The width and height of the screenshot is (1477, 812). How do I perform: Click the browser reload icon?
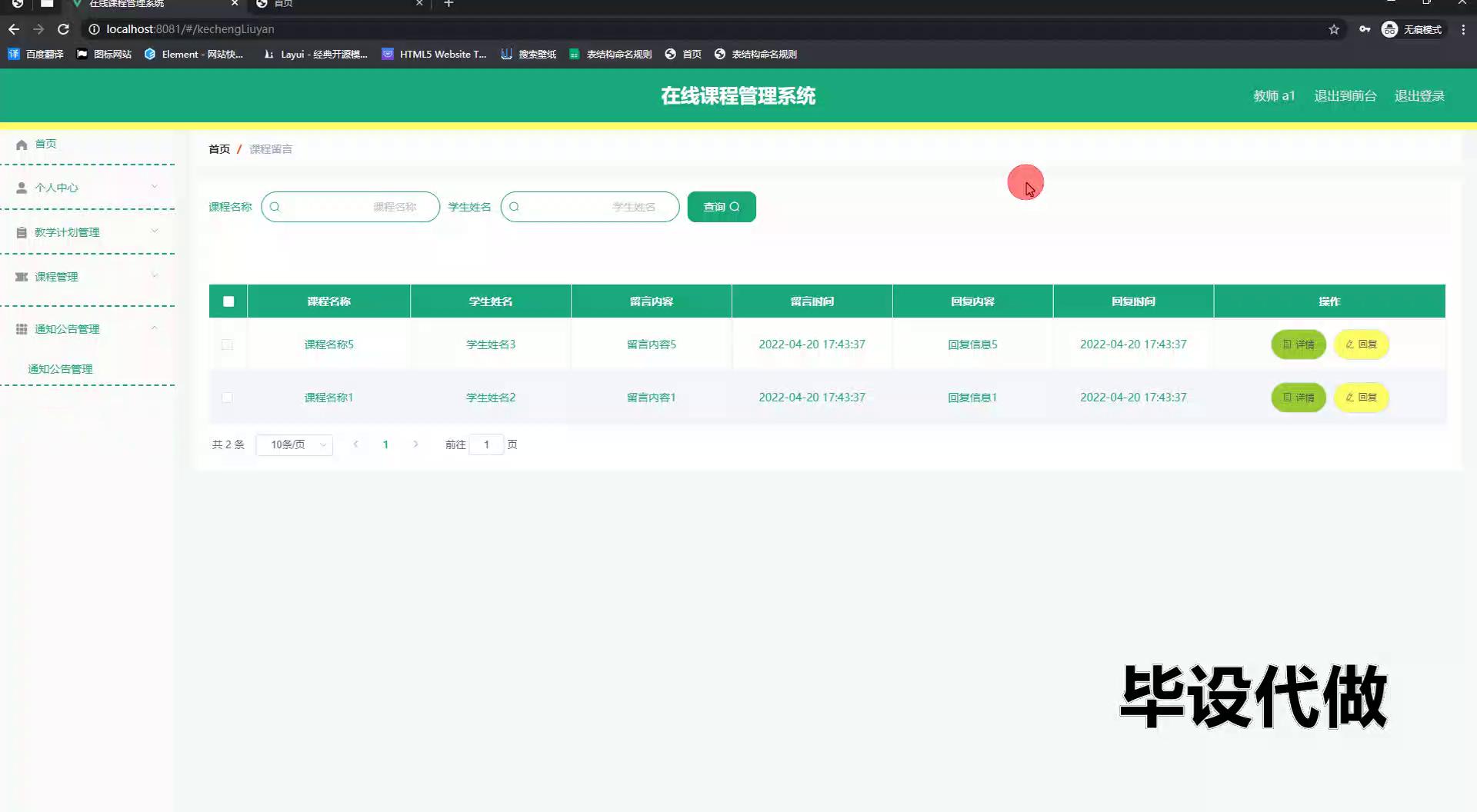pos(64,29)
